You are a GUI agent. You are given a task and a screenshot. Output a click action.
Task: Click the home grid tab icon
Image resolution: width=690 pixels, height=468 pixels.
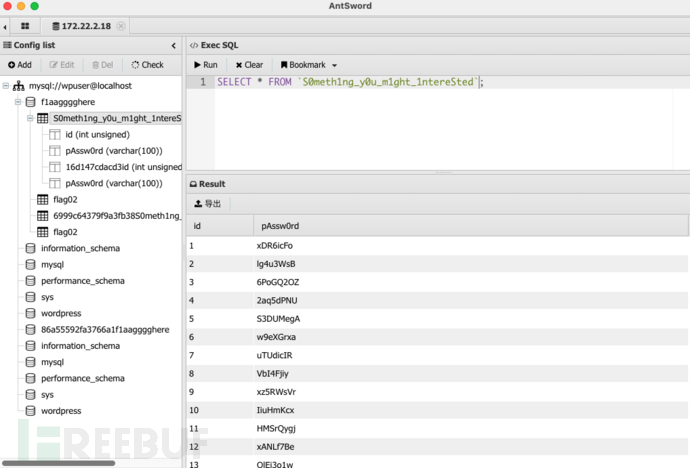pos(24,25)
